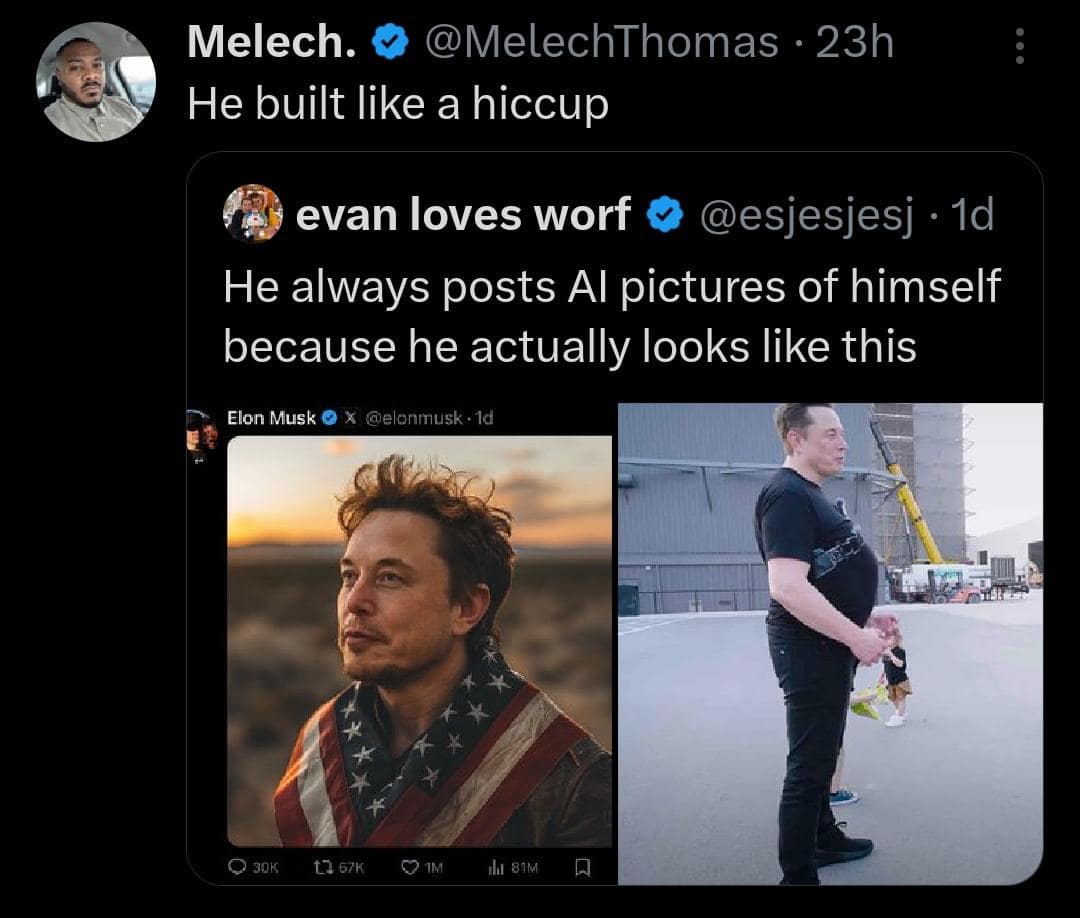Click evan loves worf's small avatar
The width and height of the screenshot is (1080, 918).
pos(253,213)
